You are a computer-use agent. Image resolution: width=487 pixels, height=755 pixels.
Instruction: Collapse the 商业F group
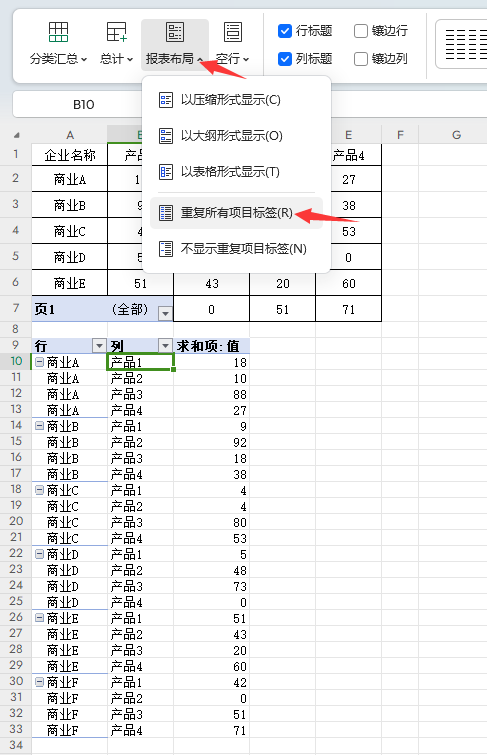(x=39, y=682)
